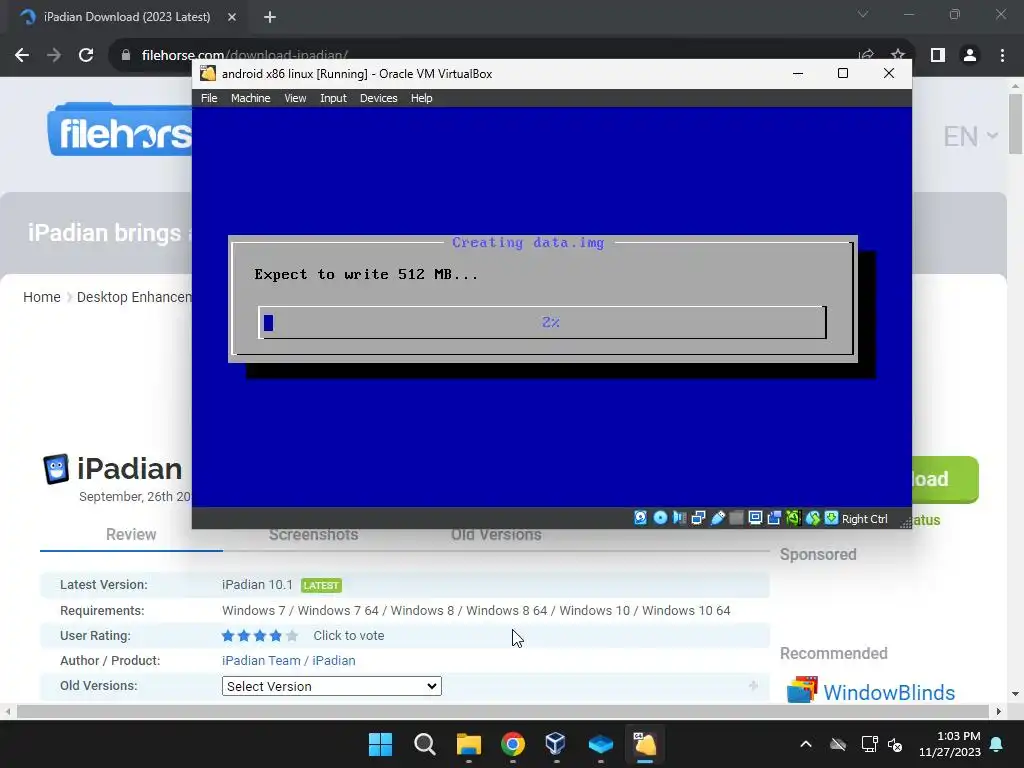Open a new Chrome tab
Screen dimensions: 1024x768
click(270, 17)
